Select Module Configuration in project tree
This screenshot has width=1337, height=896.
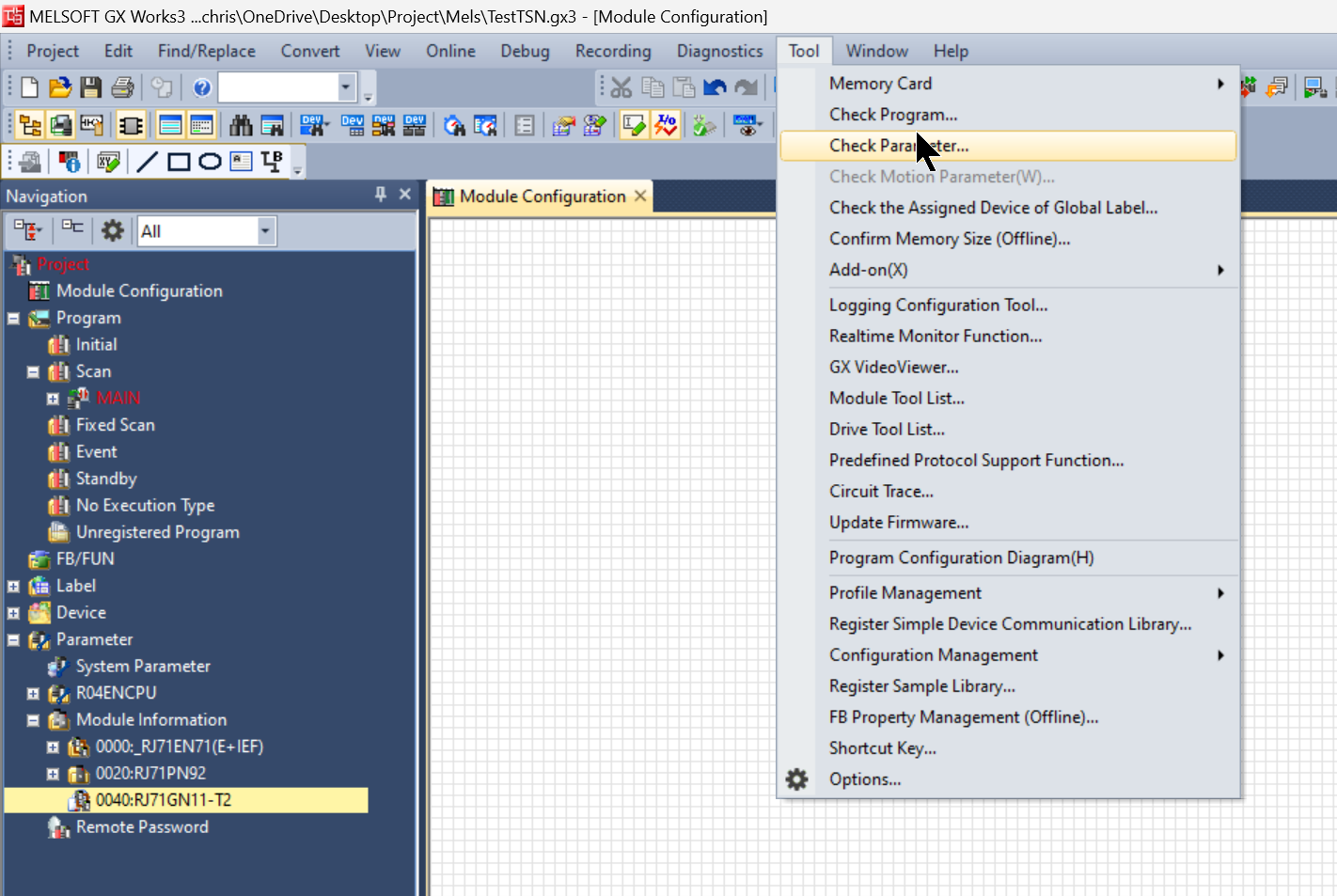(139, 291)
